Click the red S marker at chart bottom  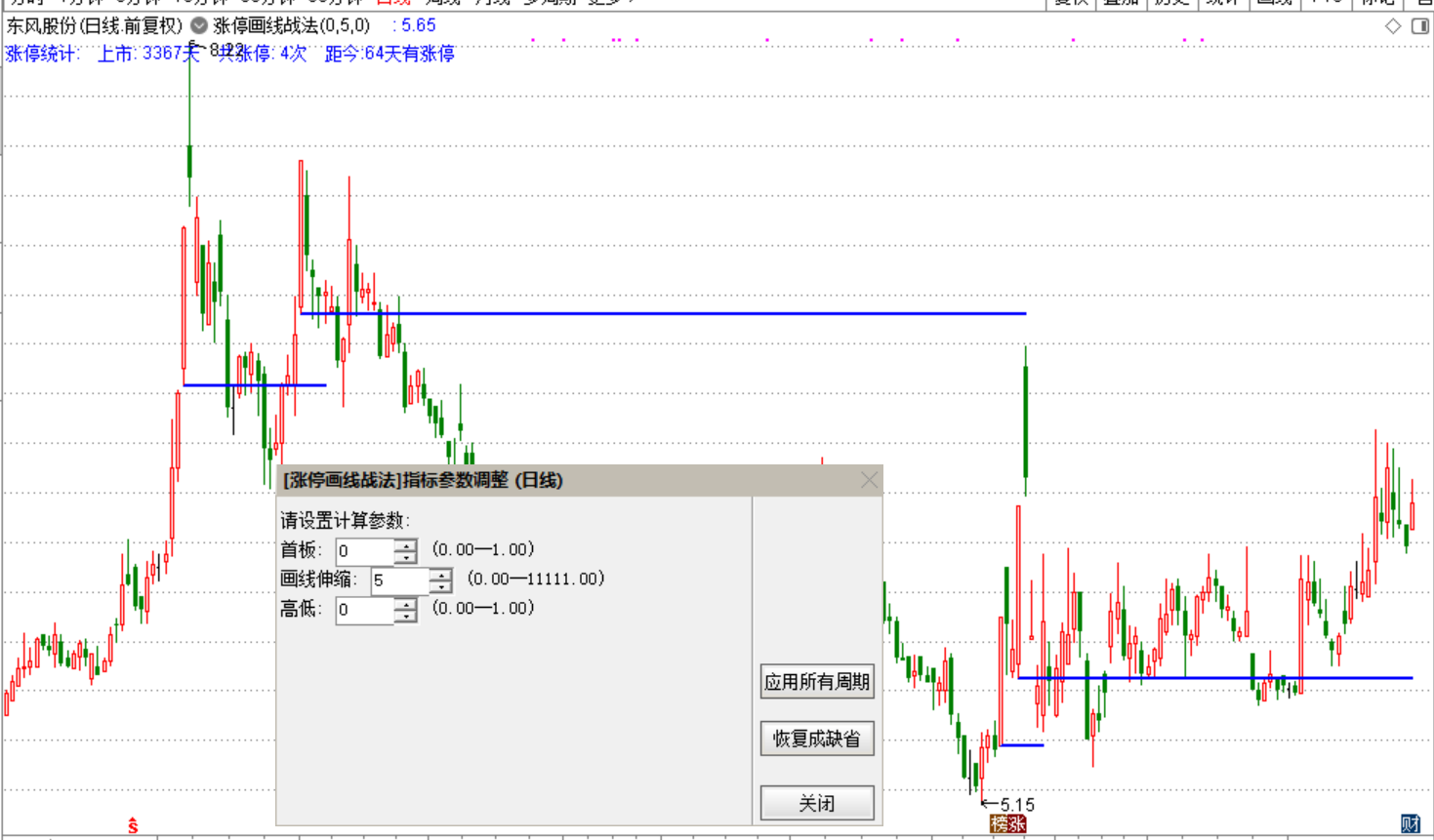coord(133,826)
